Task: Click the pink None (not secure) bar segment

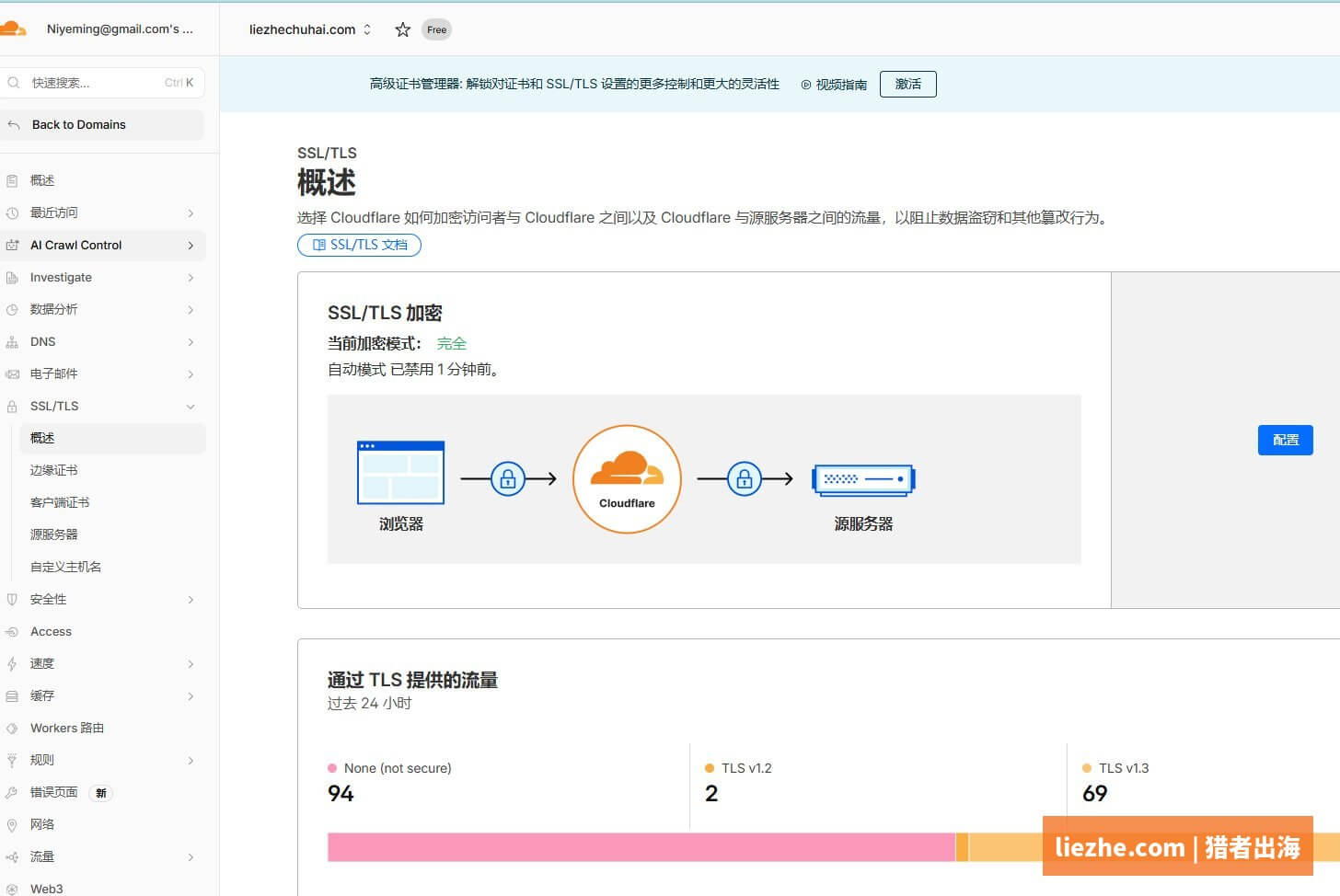Action: (641, 847)
